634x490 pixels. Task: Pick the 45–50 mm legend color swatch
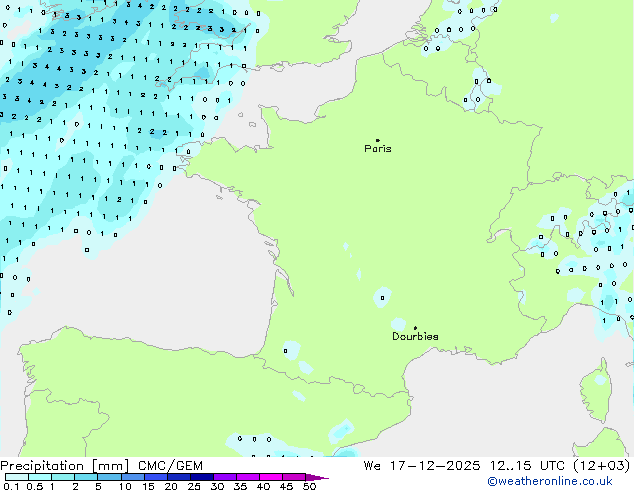coord(294,477)
